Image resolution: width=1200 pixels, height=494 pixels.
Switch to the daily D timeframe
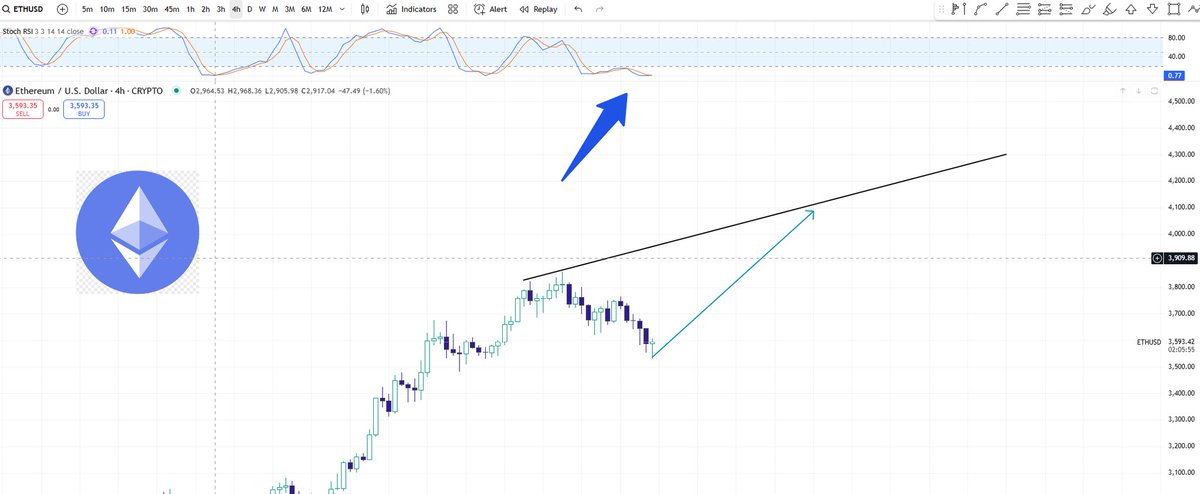(249, 9)
